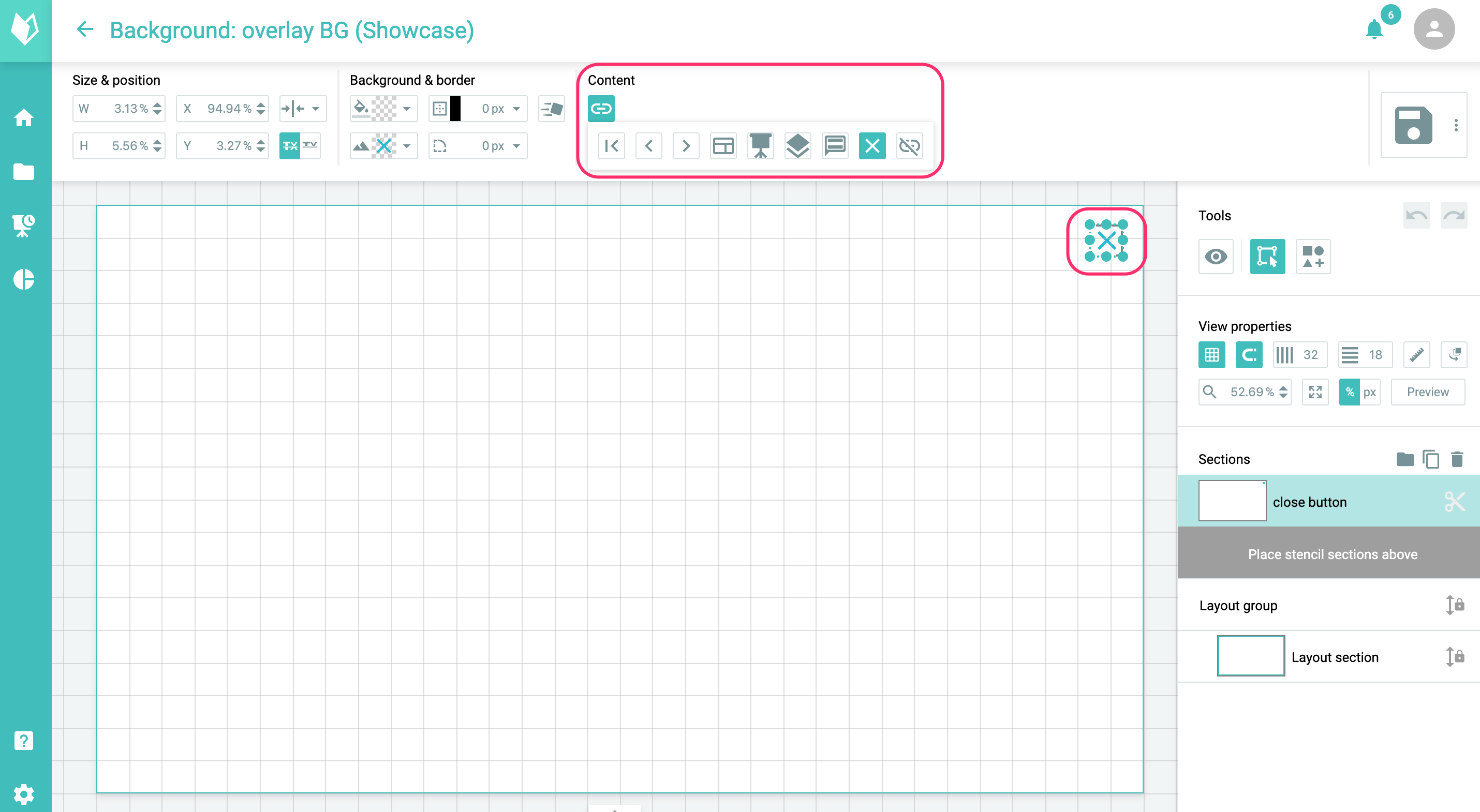Screen dimensions: 1480x812
Task: Click the W width stepper arrows
Action: coord(157,109)
